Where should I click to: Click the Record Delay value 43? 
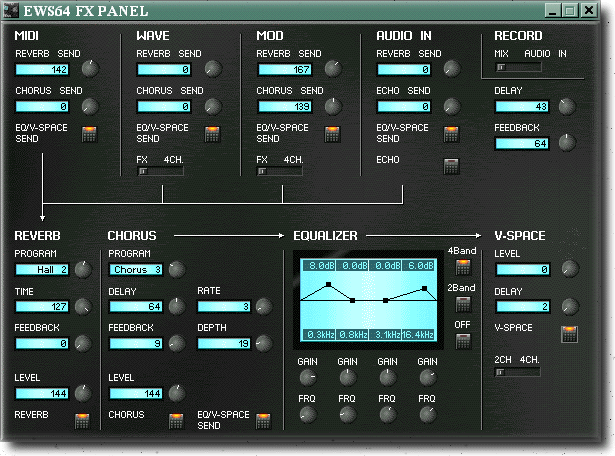[x=522, y=107]
